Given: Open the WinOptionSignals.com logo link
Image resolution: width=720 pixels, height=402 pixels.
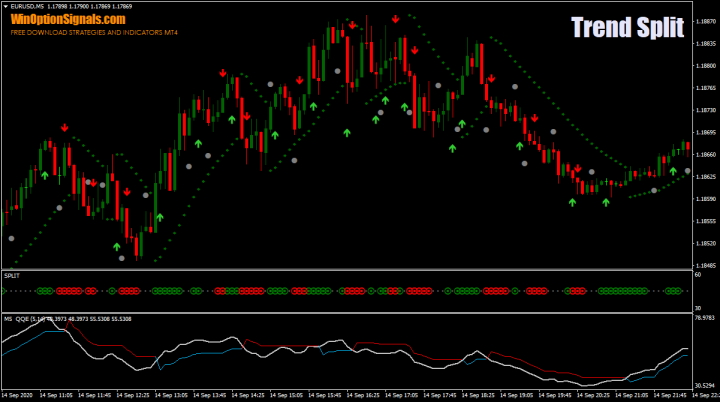Looking at the screenshot, I should pyautogui.click(x=69, y=19).
